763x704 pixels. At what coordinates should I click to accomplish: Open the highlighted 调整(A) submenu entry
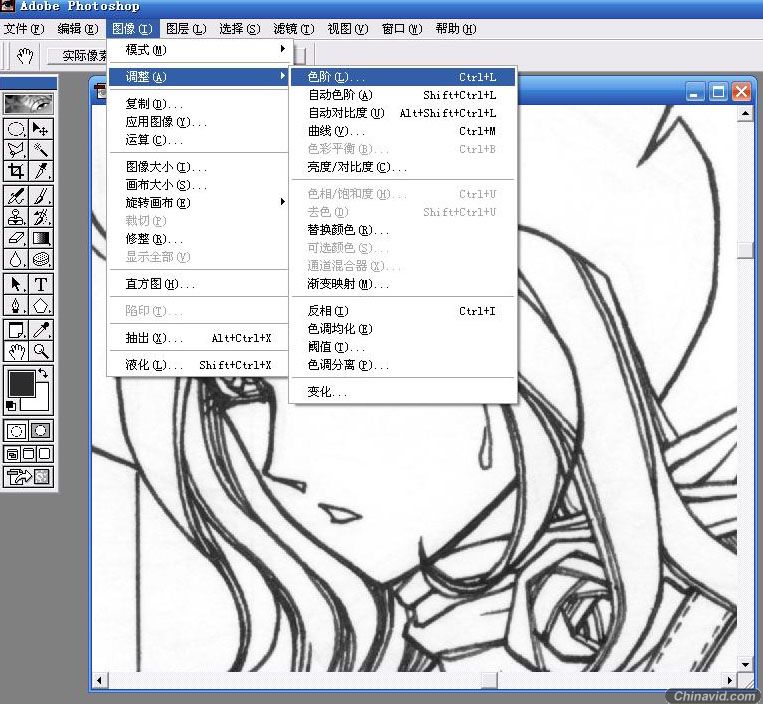click(x=198, y=77)
